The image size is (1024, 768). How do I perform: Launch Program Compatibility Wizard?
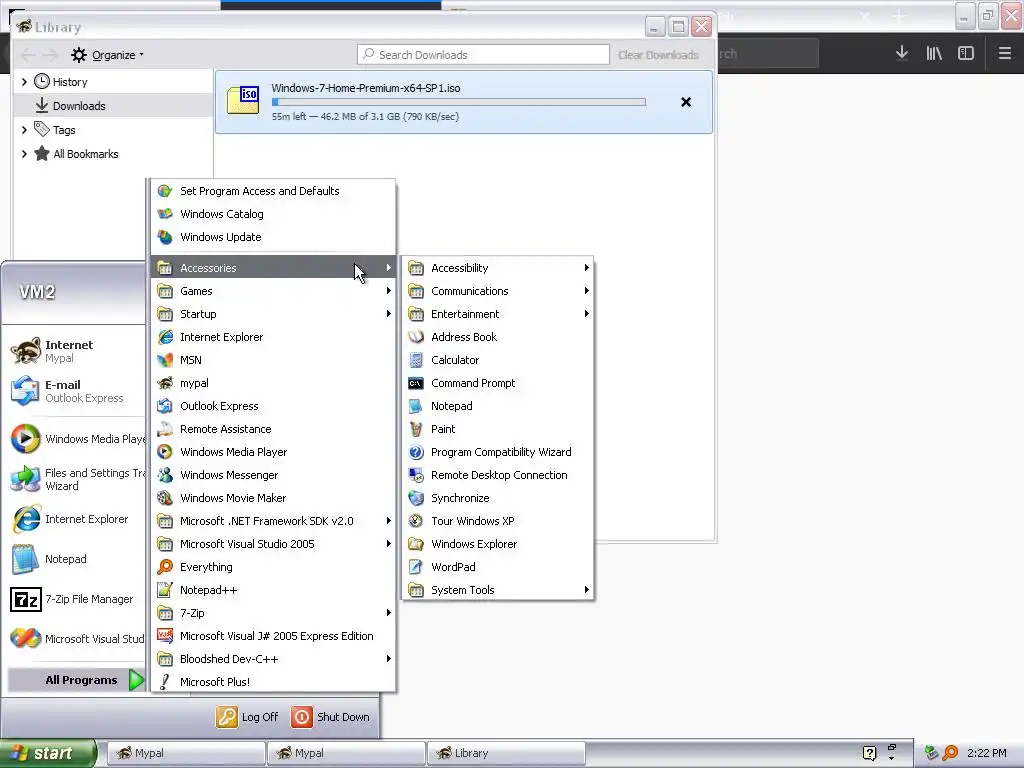tap(497, 452)
